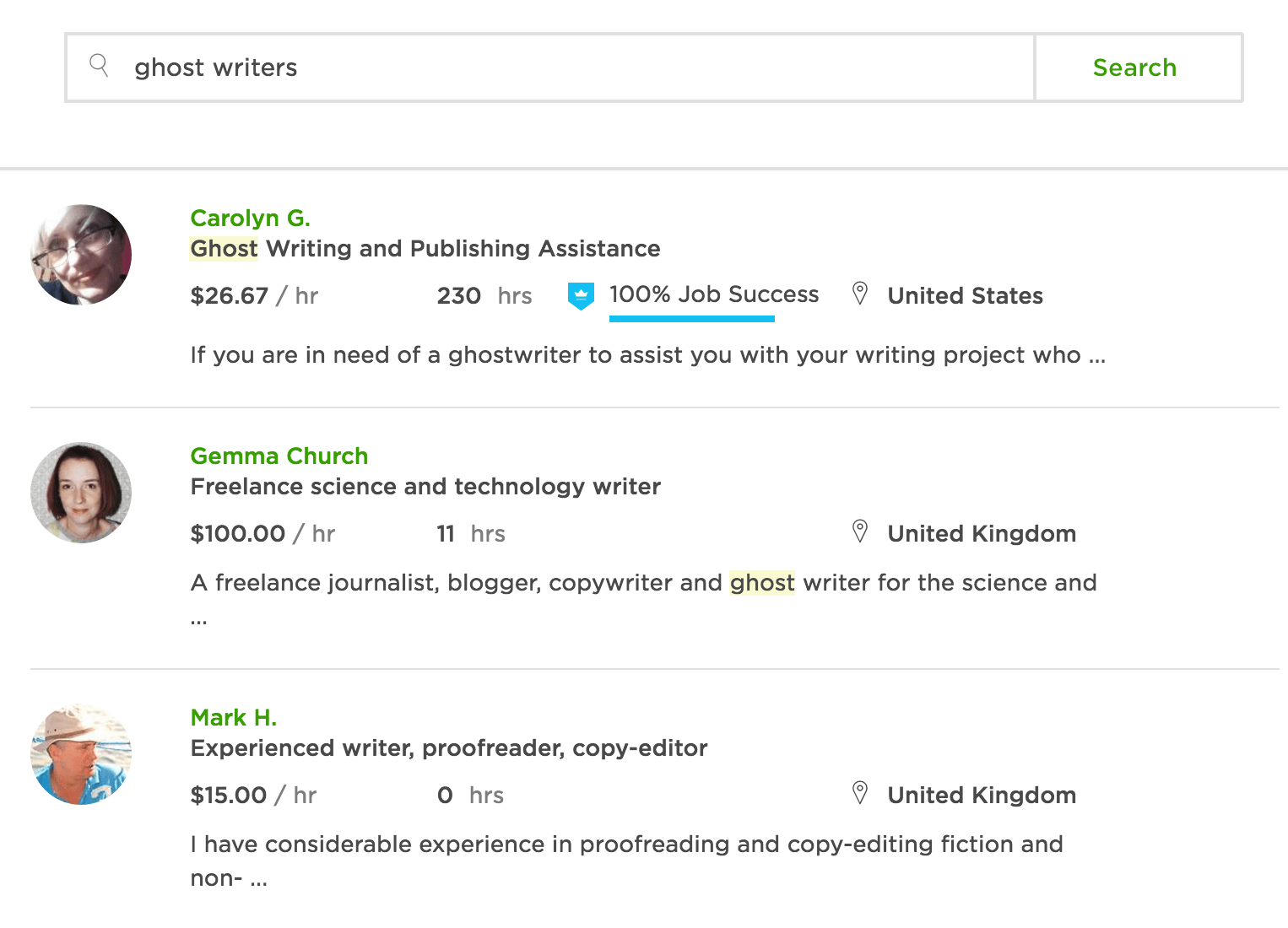Click the $100.00 / hr rate
Image resolution: width=1288 pixels, height=928 pixels.
262,534
